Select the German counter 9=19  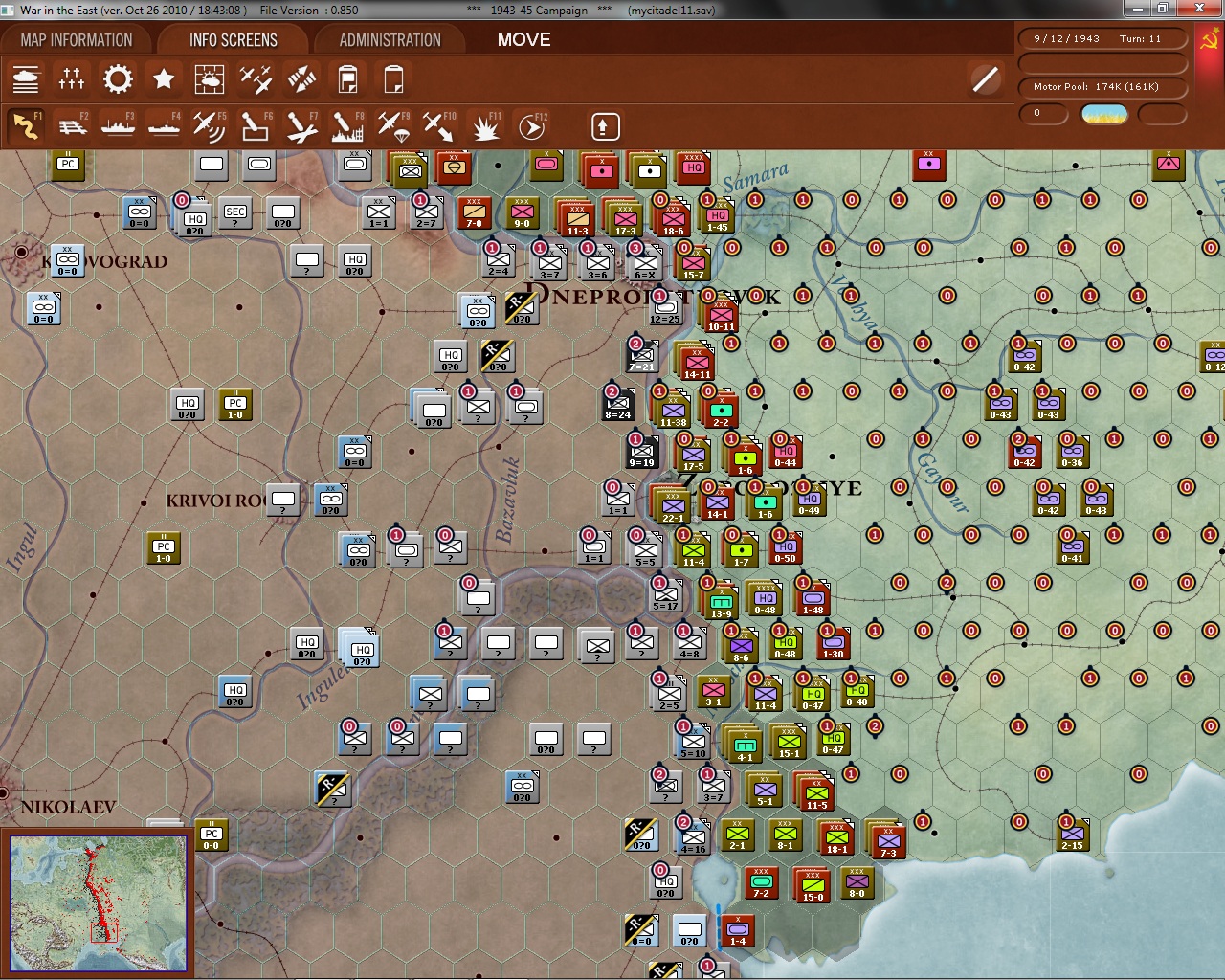(642, 452)
